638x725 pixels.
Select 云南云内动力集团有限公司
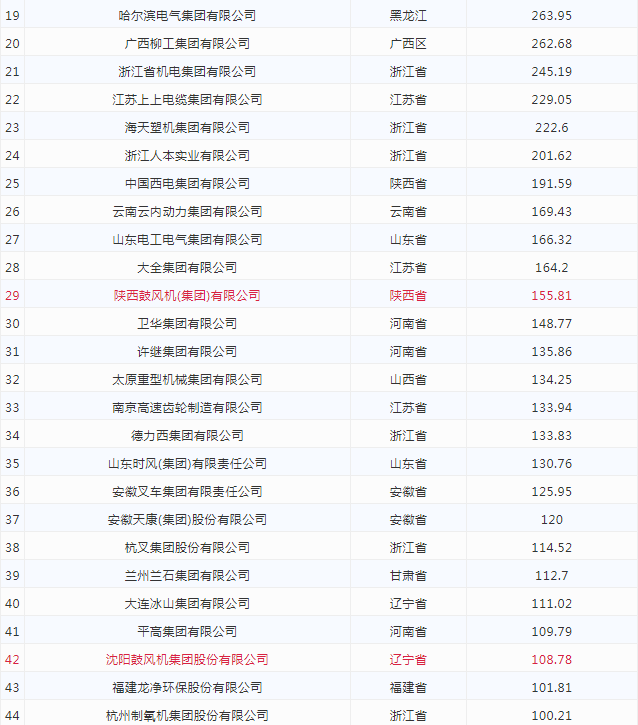click(x=187, y=211)
